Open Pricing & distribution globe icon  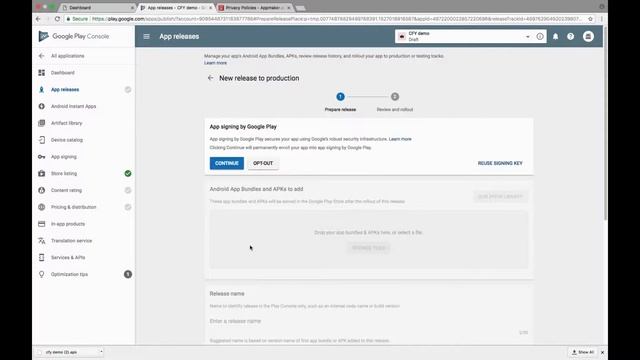pyautogui.click(x=42, y=207)
